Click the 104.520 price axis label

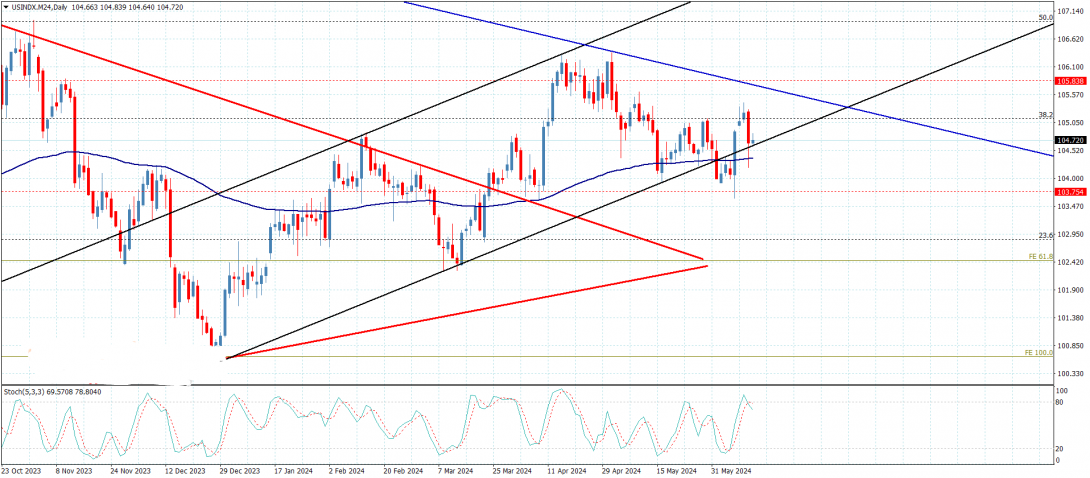click(1071, 151)
